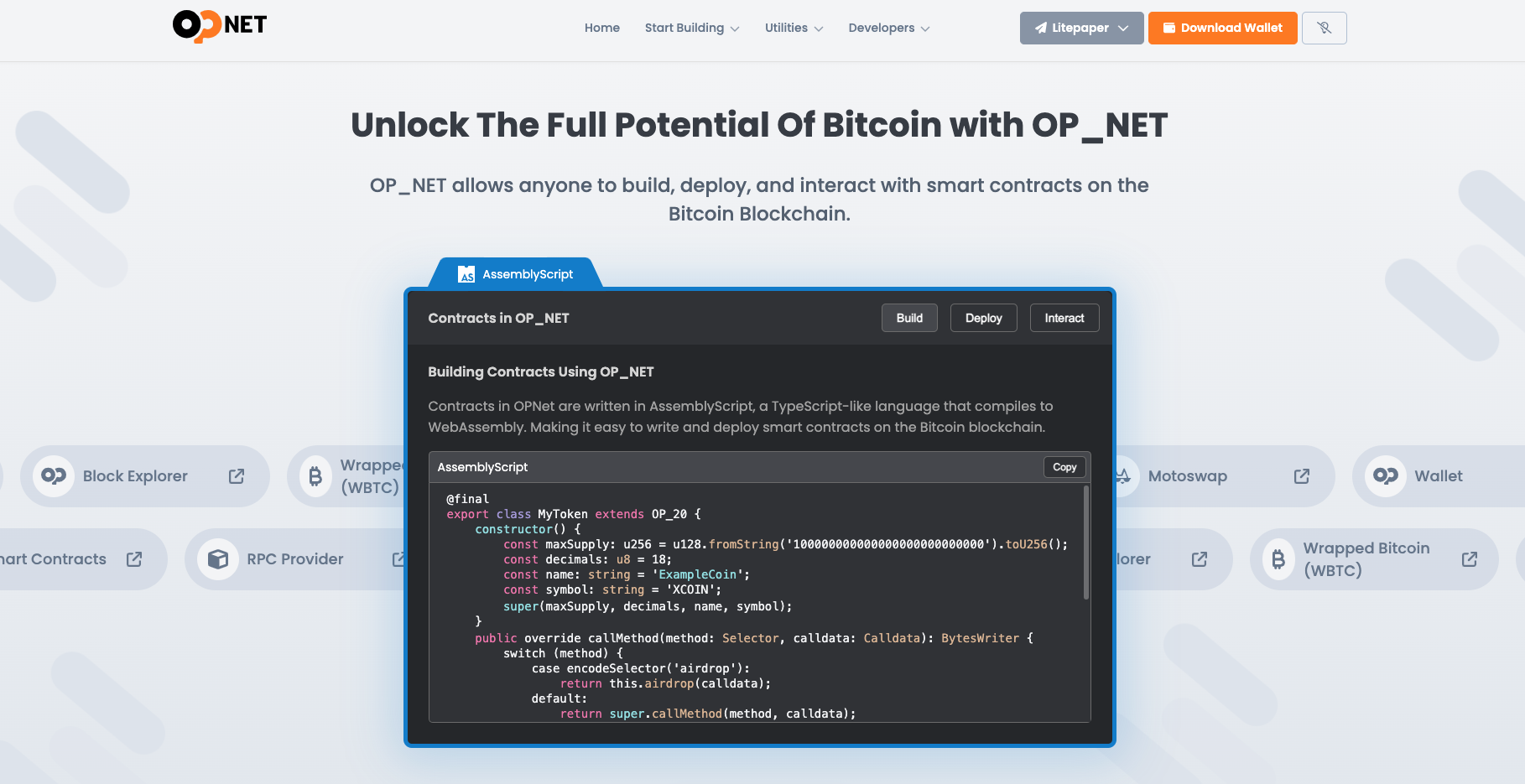This screenshot has width=1525, height=784.
Task: Open the Wallet link
Action: pyautogui.click(x=1438, y=476)
